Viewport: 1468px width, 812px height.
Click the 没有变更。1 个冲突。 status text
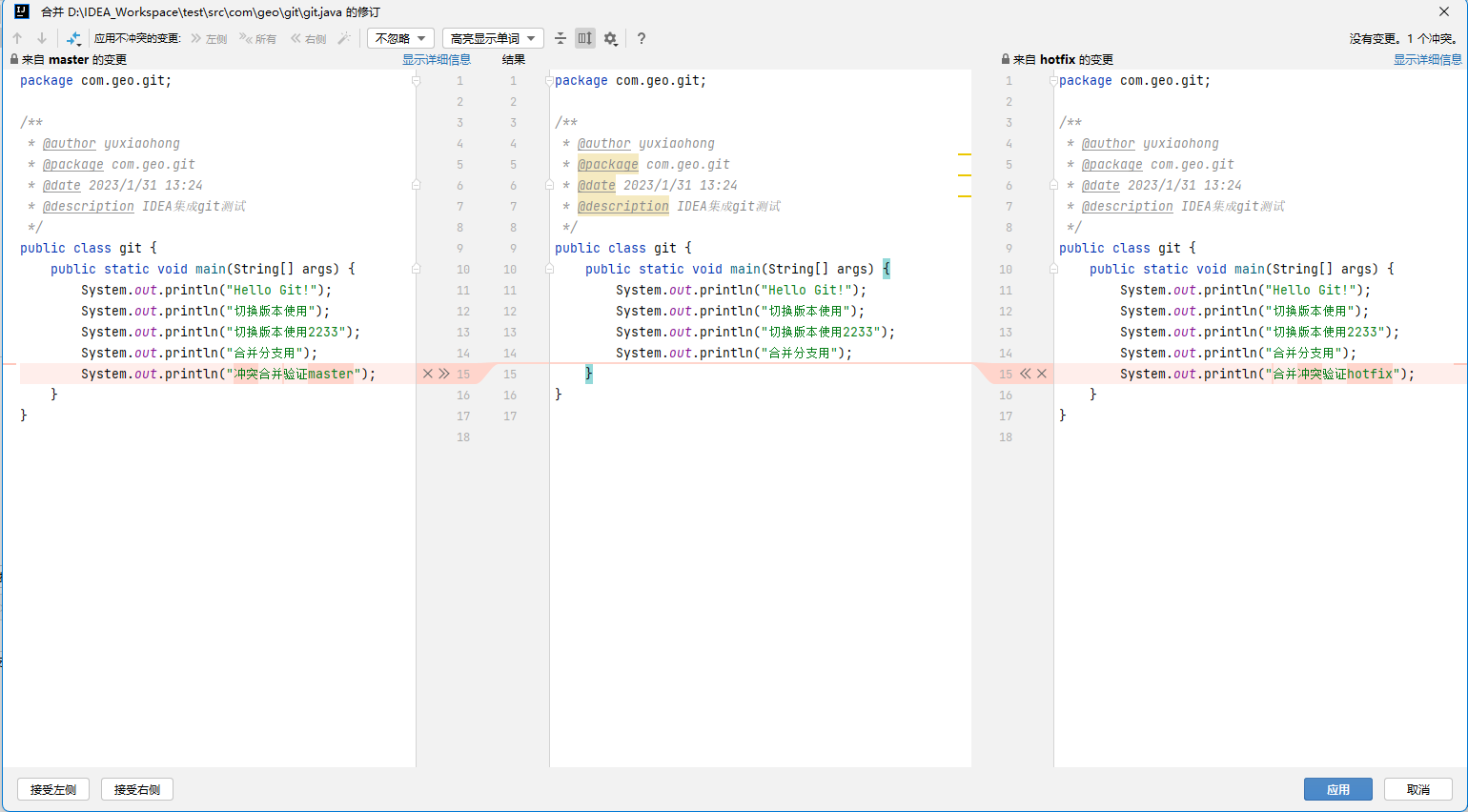[1403, 38]
